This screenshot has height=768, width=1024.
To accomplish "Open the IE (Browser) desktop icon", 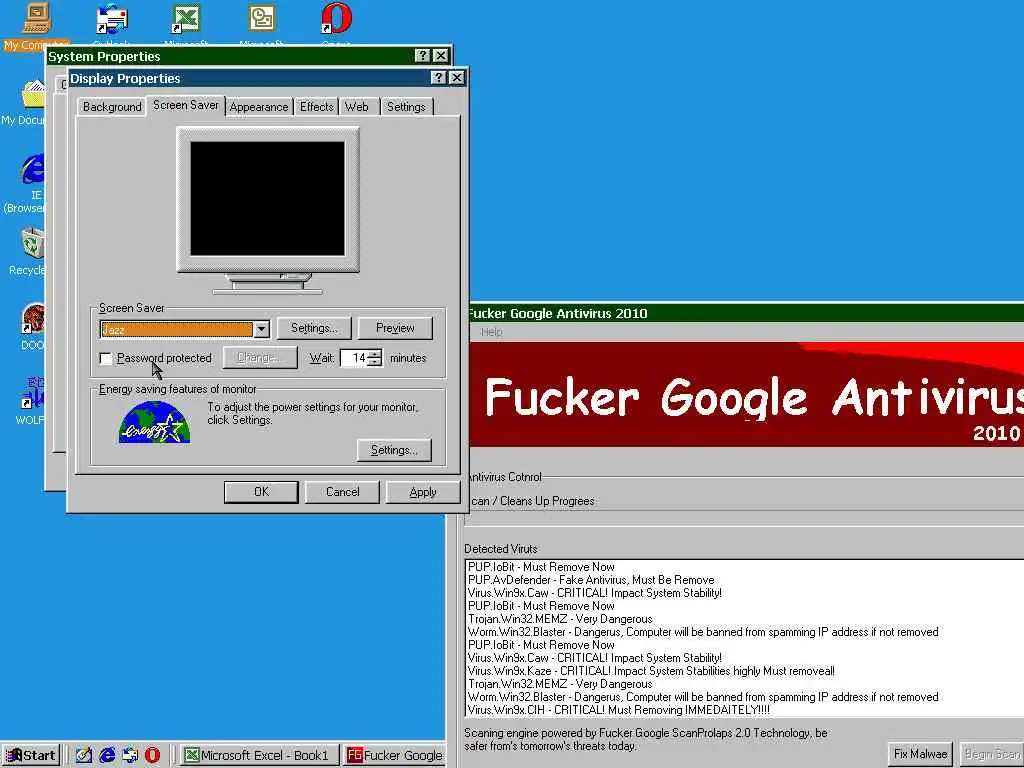I will point(33,168).
